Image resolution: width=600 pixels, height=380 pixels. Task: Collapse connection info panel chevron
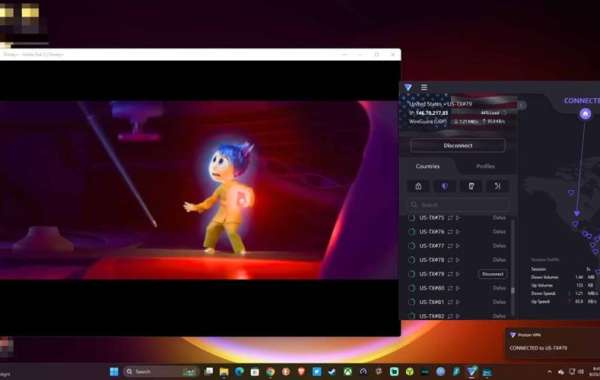coord(522,105)
